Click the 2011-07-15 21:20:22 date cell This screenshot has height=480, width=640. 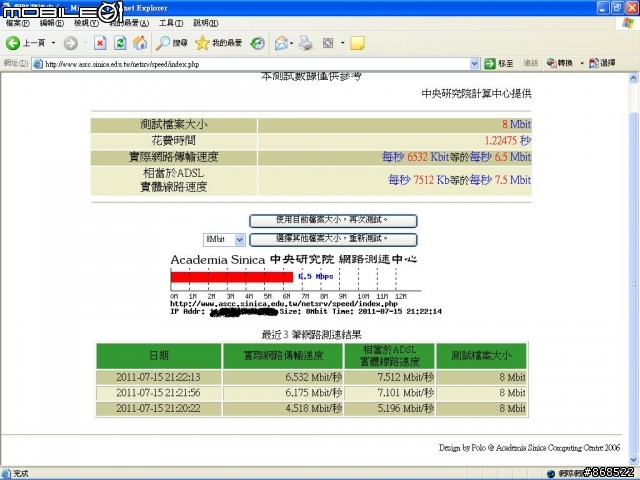coord(158,409)
